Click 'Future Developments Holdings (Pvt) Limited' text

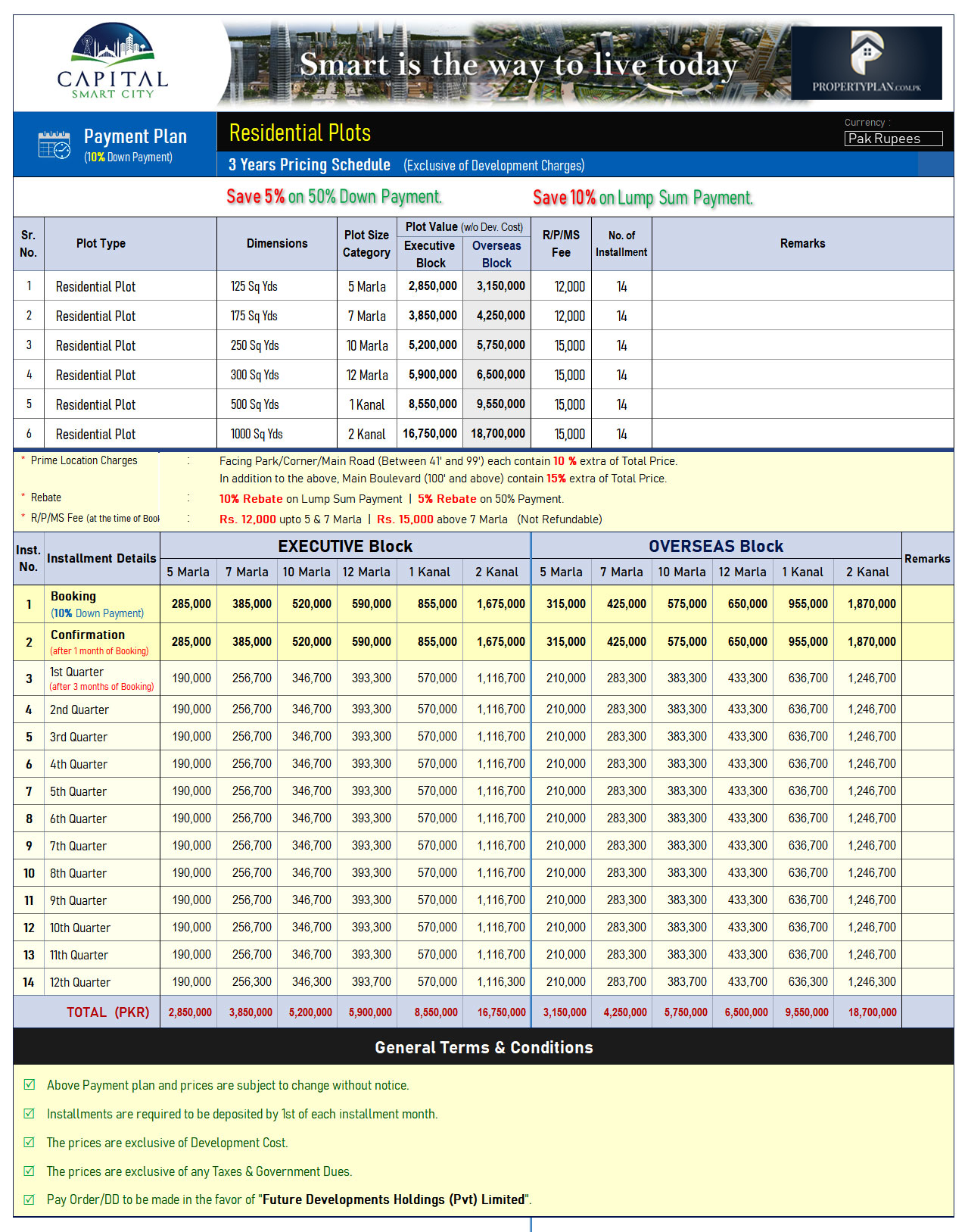pos(394,1199)
